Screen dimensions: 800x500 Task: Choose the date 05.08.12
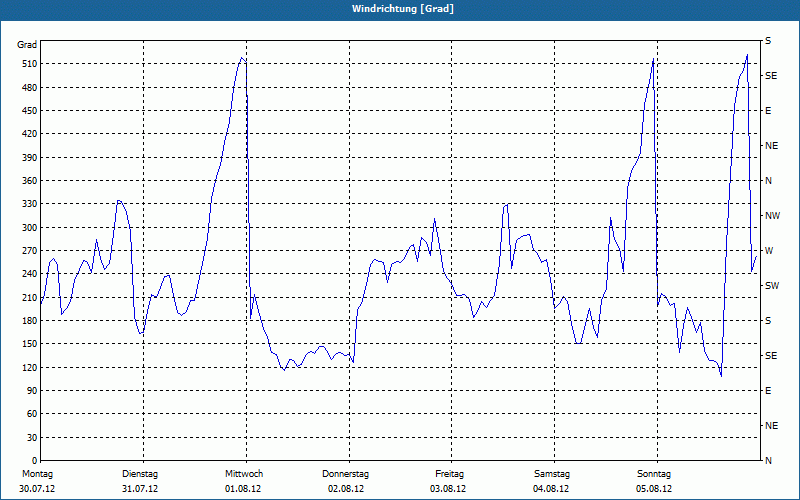tap(654, 489)
